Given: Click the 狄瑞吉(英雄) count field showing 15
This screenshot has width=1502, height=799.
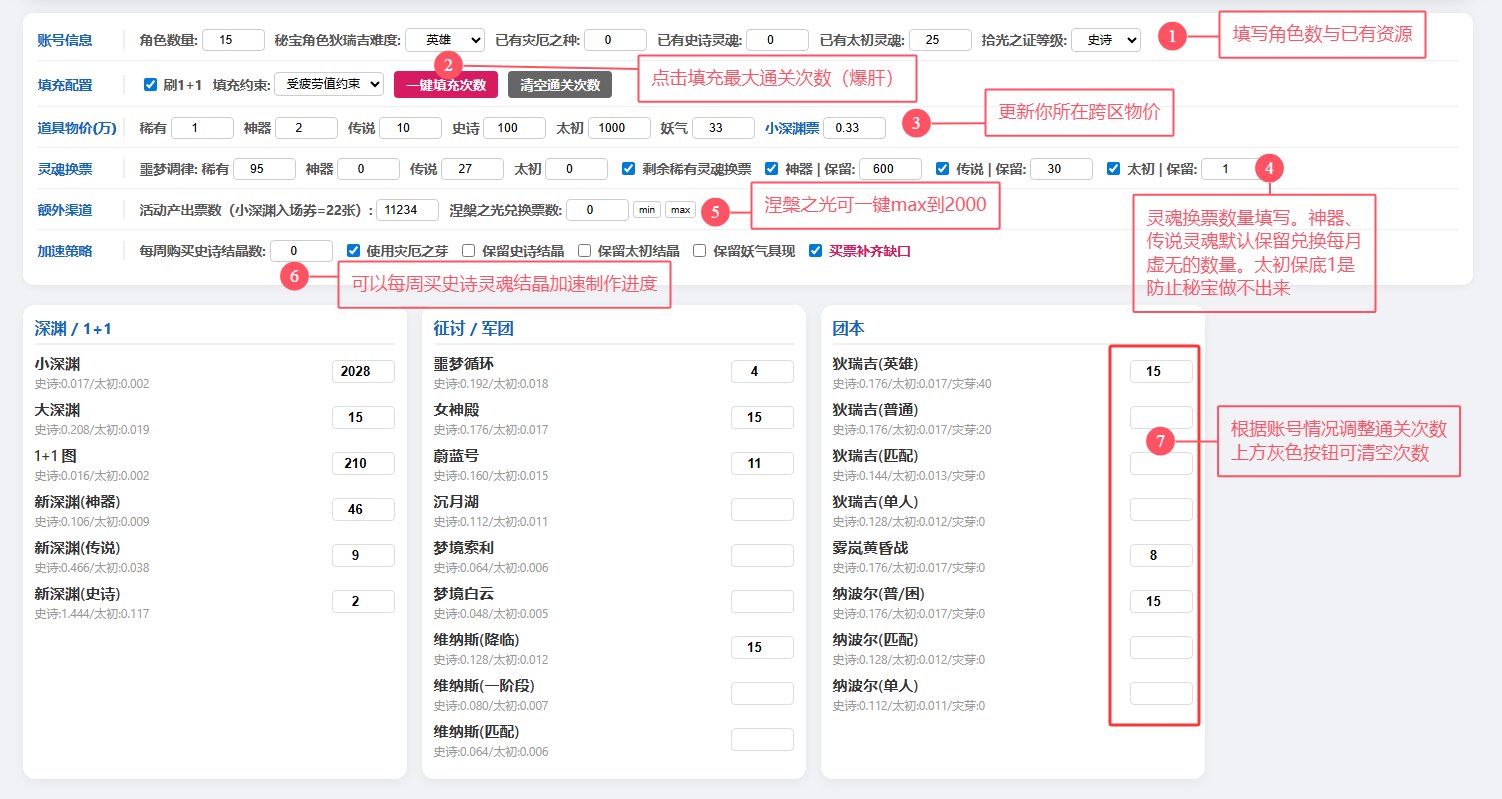Looking at the screenshot, I should pyautogui.click(x=1160, y=370).
